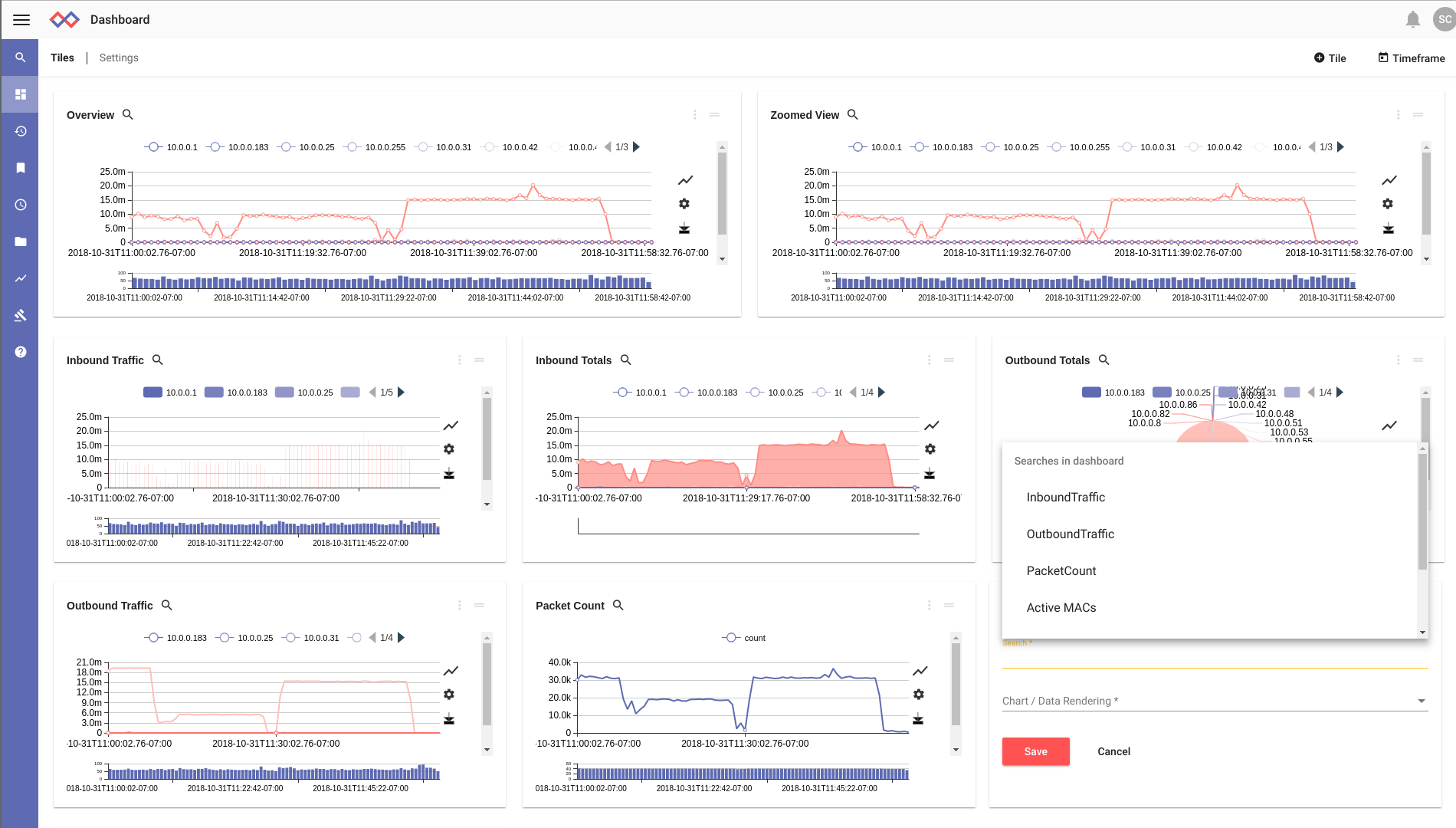This screenshot has height=828, width=1456.
Task: Click Save button
Action: coord(1035,751)
